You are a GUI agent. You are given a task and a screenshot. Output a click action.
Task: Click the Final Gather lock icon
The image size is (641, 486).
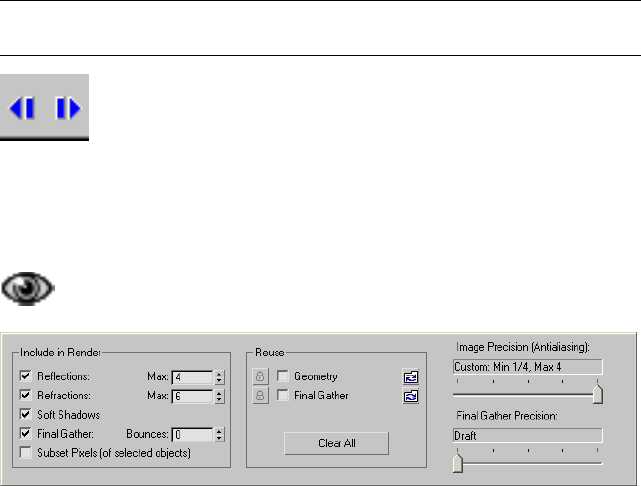tap(260, 396)
